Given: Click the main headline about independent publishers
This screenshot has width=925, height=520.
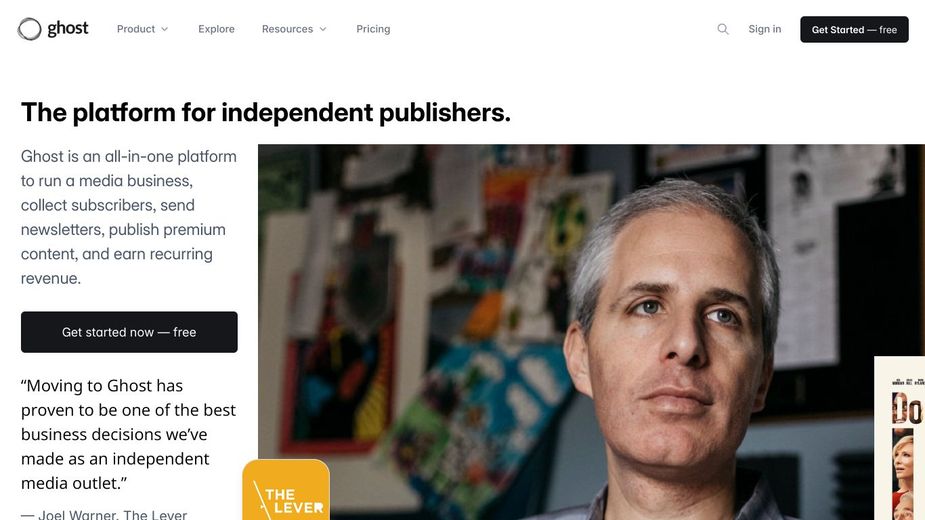Looking at the screenshot, I should pos(266,112).
